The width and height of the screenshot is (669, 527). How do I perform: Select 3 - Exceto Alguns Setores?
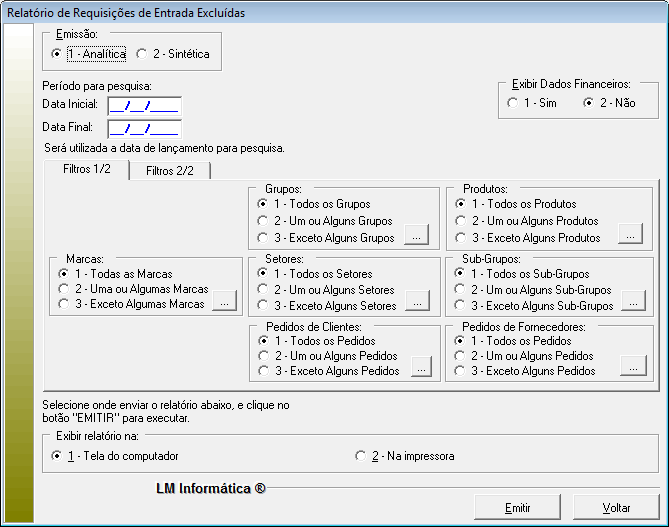tap(262, 304)
